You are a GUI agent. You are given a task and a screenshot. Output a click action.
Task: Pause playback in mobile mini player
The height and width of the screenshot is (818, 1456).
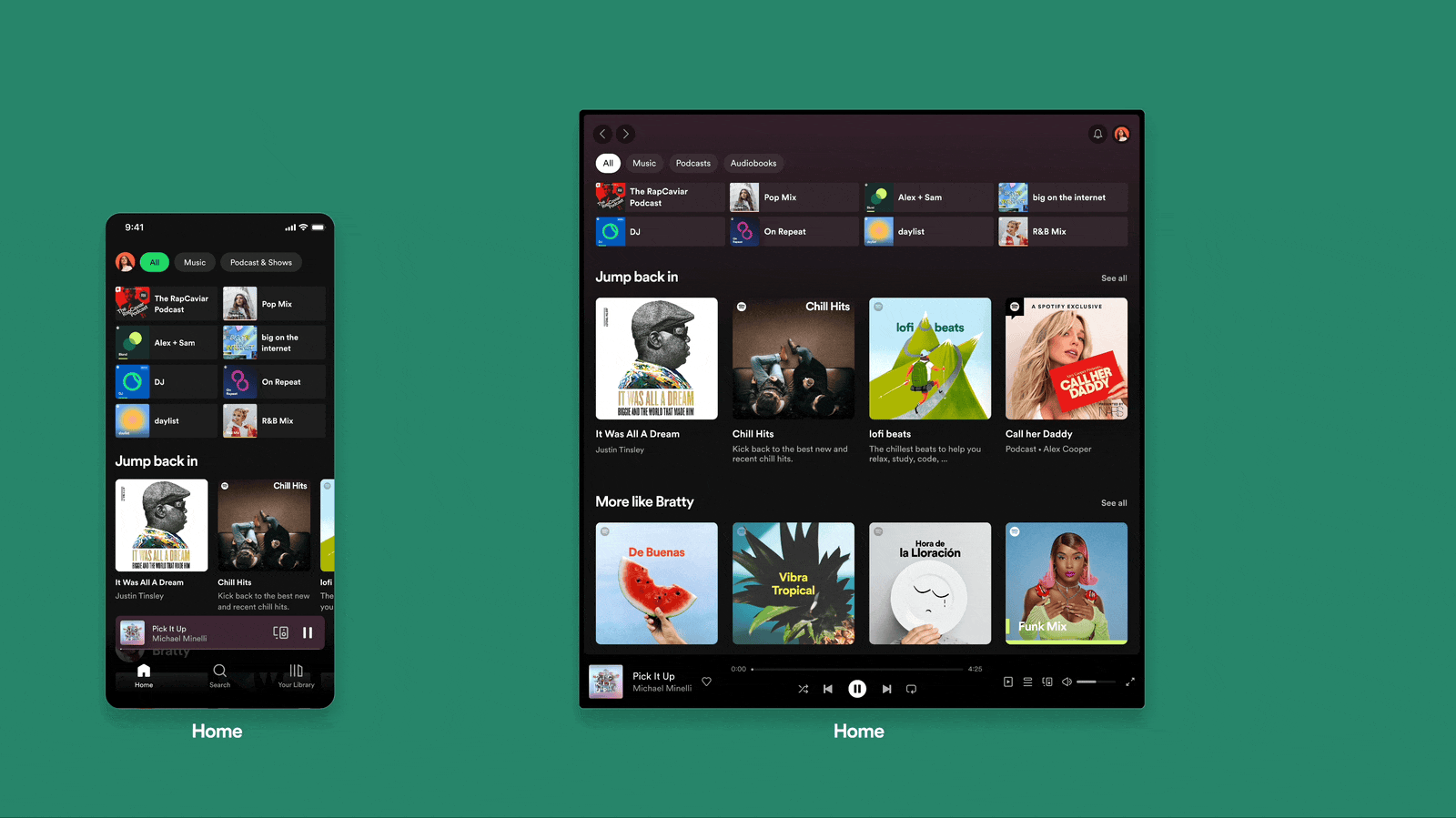pos(308,632)
